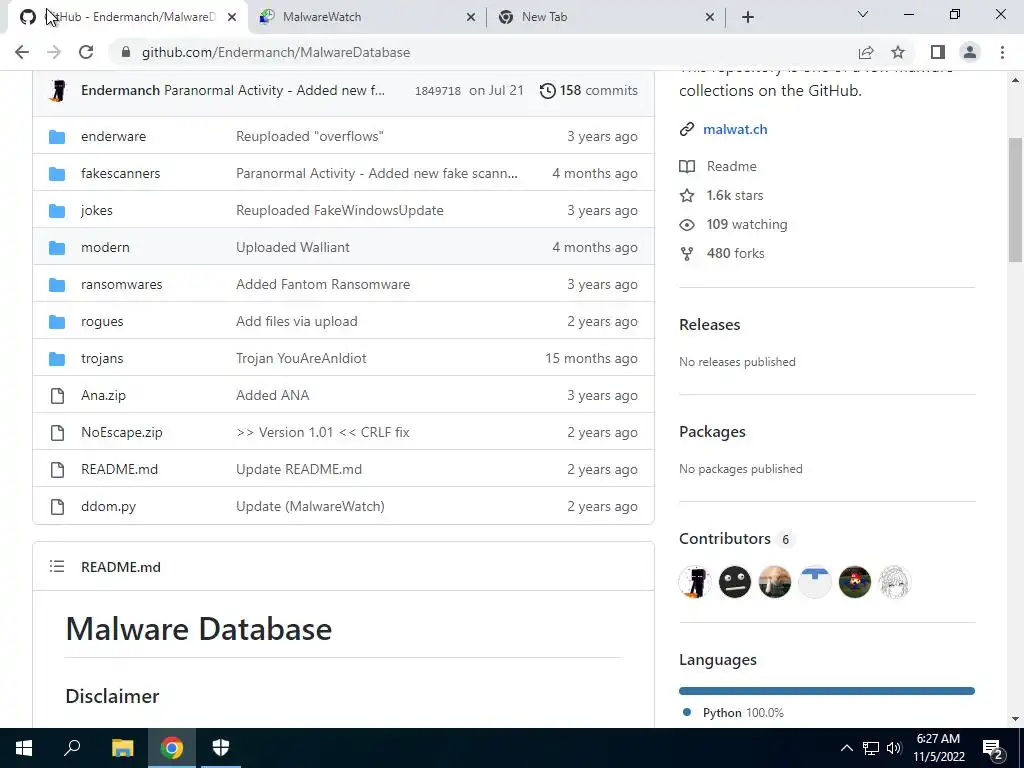The width and height of the screenshot is (1024, 768).
Task: Click the enderware folder icon
Action: tap(57, 136)
